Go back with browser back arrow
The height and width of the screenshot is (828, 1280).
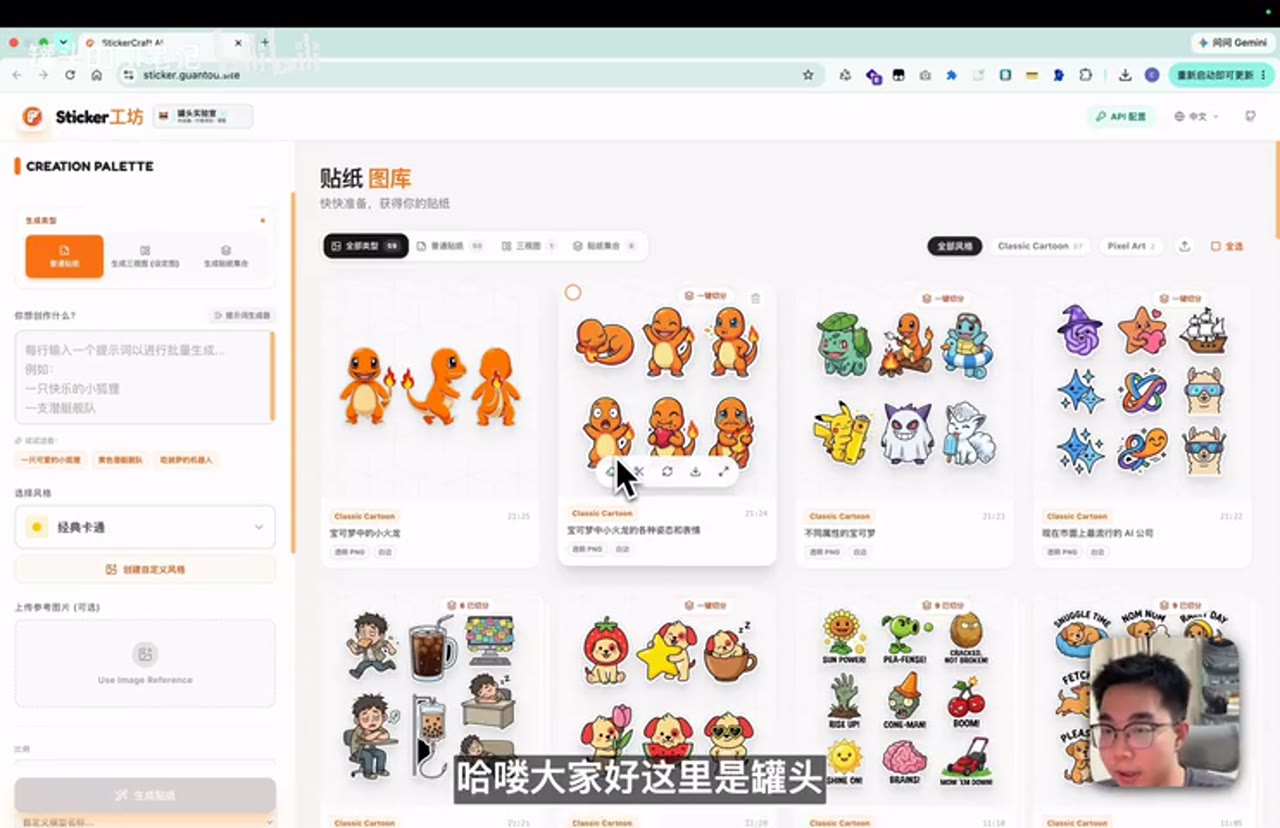pyautogui.click(x=17, y=75)
